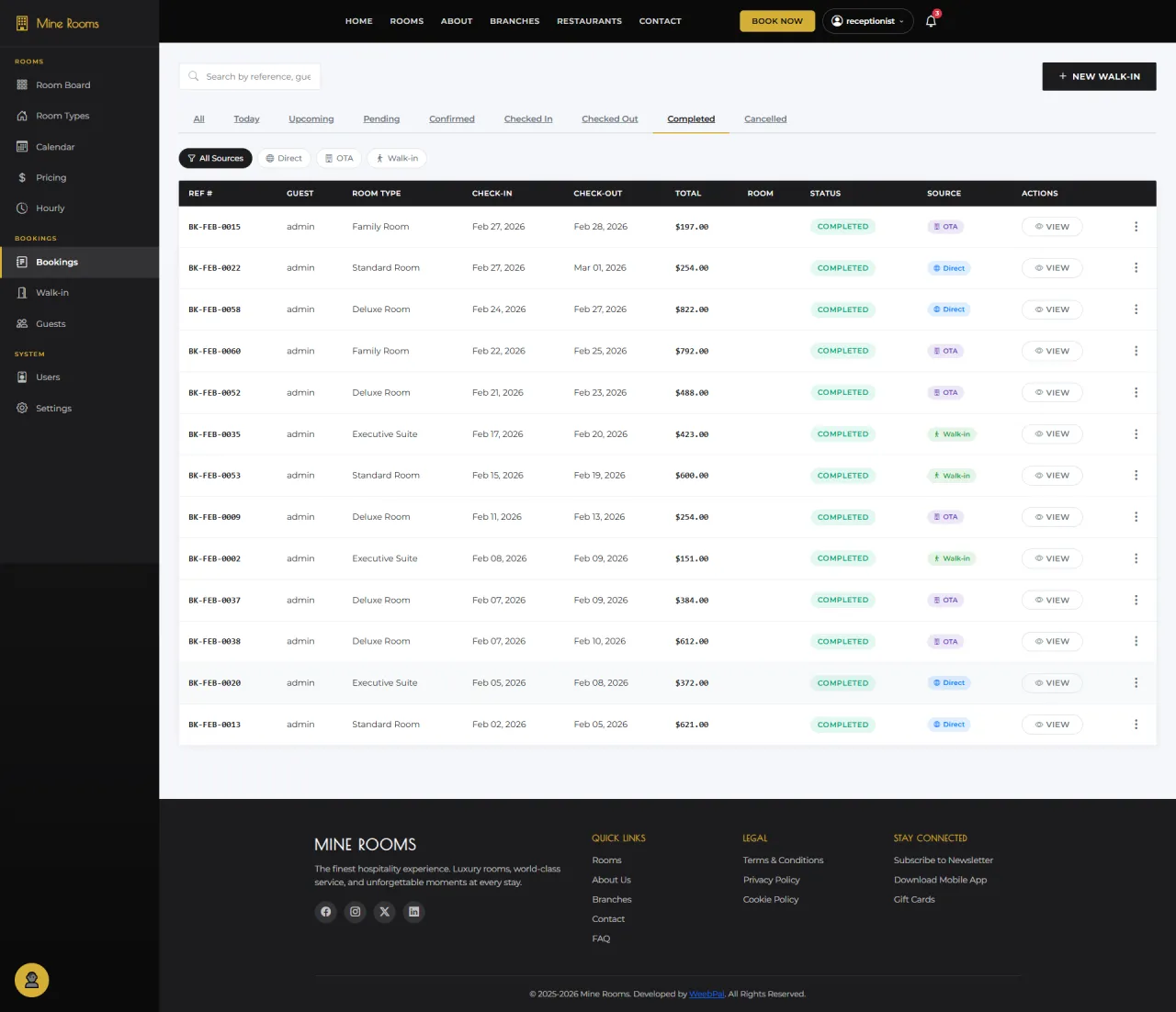
Task: Open the Privacy Policy footer link
Action: coord(771,880)
